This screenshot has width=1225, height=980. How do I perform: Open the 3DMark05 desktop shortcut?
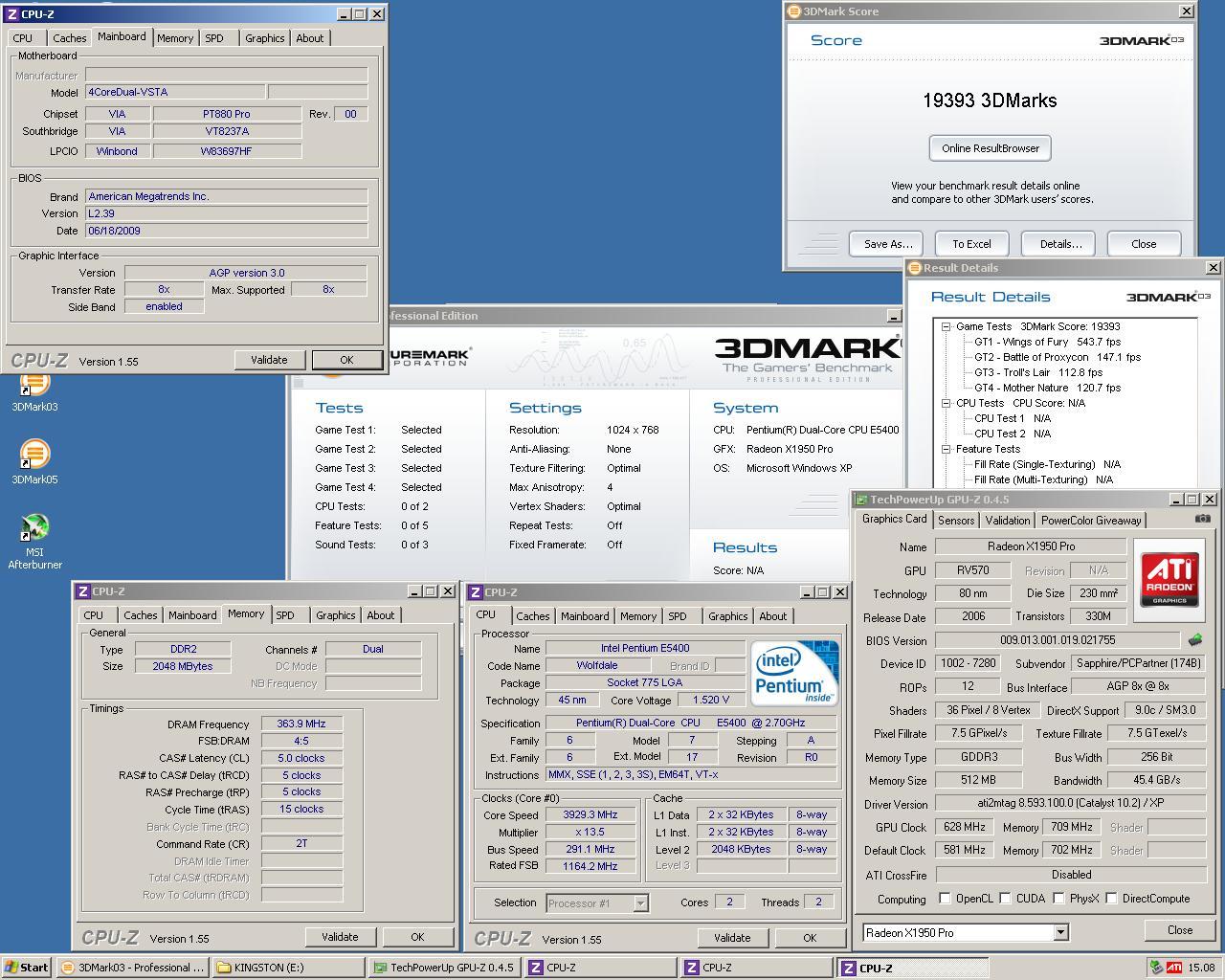coord(34,461)
